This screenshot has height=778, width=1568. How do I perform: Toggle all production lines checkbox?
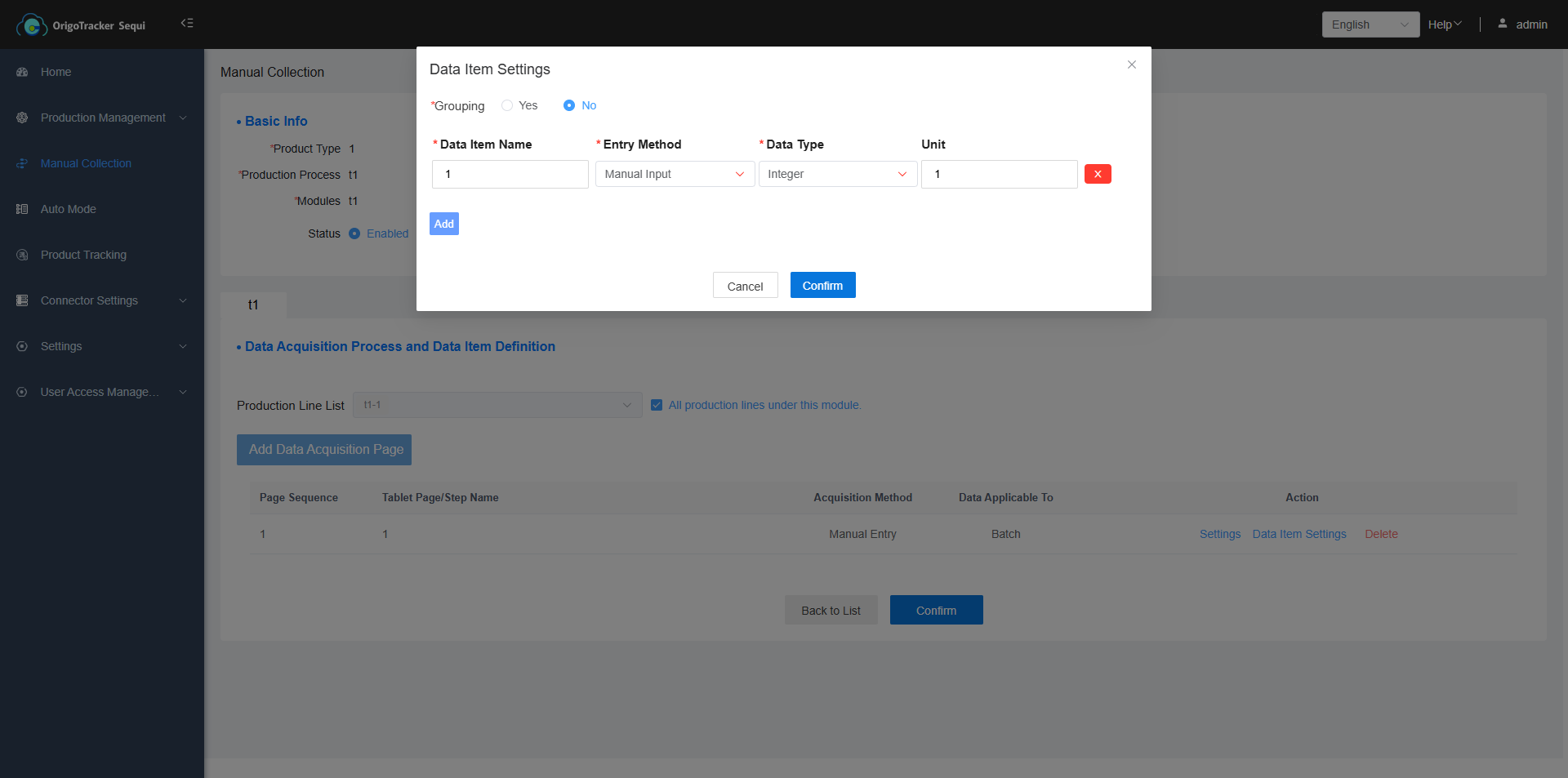click(657, 405)
